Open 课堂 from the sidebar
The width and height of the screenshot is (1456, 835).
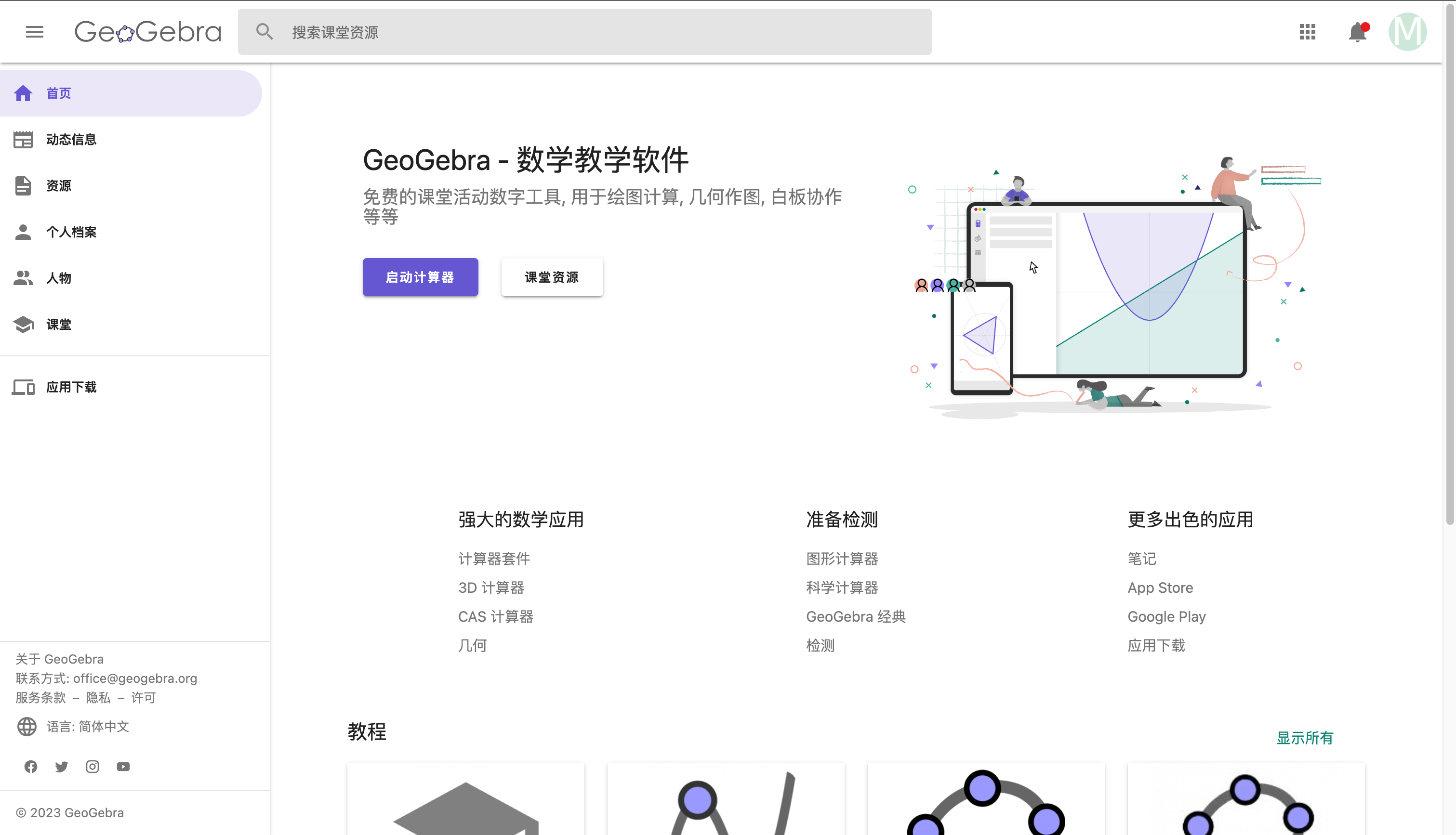point(58,324)
